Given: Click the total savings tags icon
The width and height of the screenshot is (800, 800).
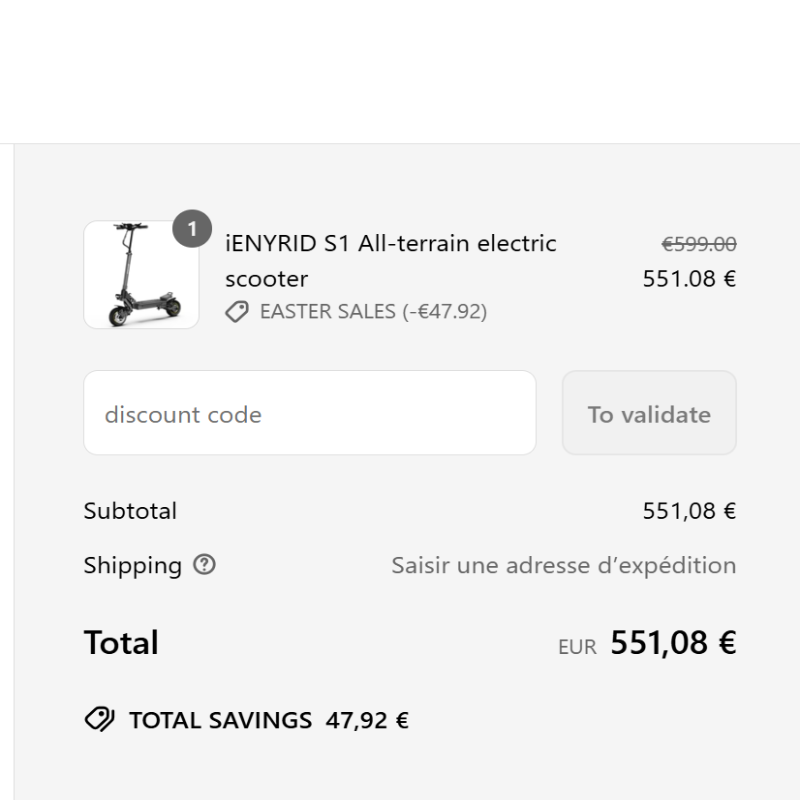Looking at the screenshot, I should [99, 720].
